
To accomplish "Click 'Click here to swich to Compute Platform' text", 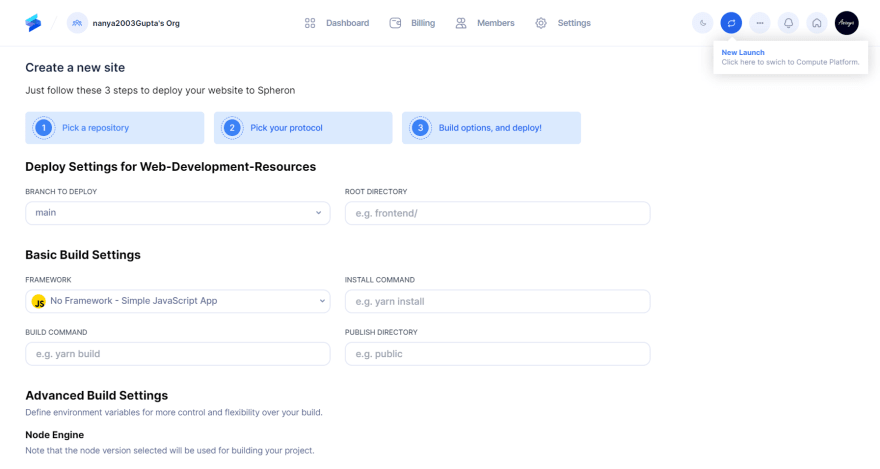I will (x=790, y=62).
